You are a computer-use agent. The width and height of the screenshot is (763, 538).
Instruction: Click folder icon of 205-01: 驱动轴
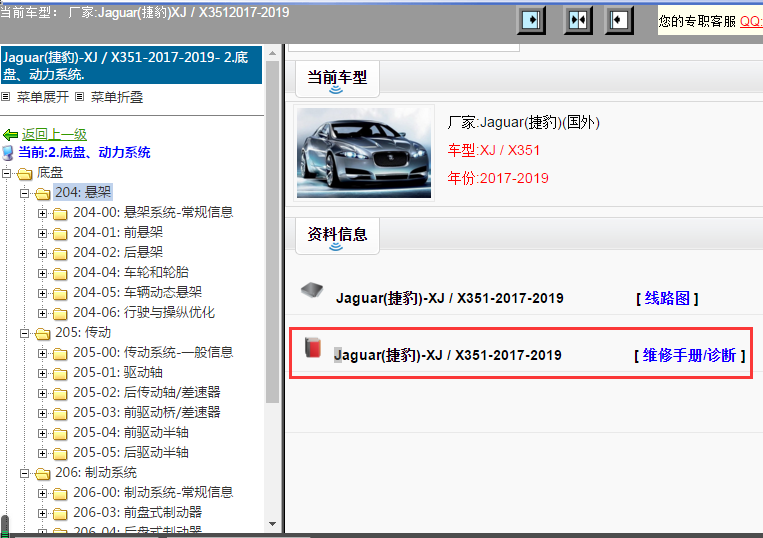click(x=60, y=374)
